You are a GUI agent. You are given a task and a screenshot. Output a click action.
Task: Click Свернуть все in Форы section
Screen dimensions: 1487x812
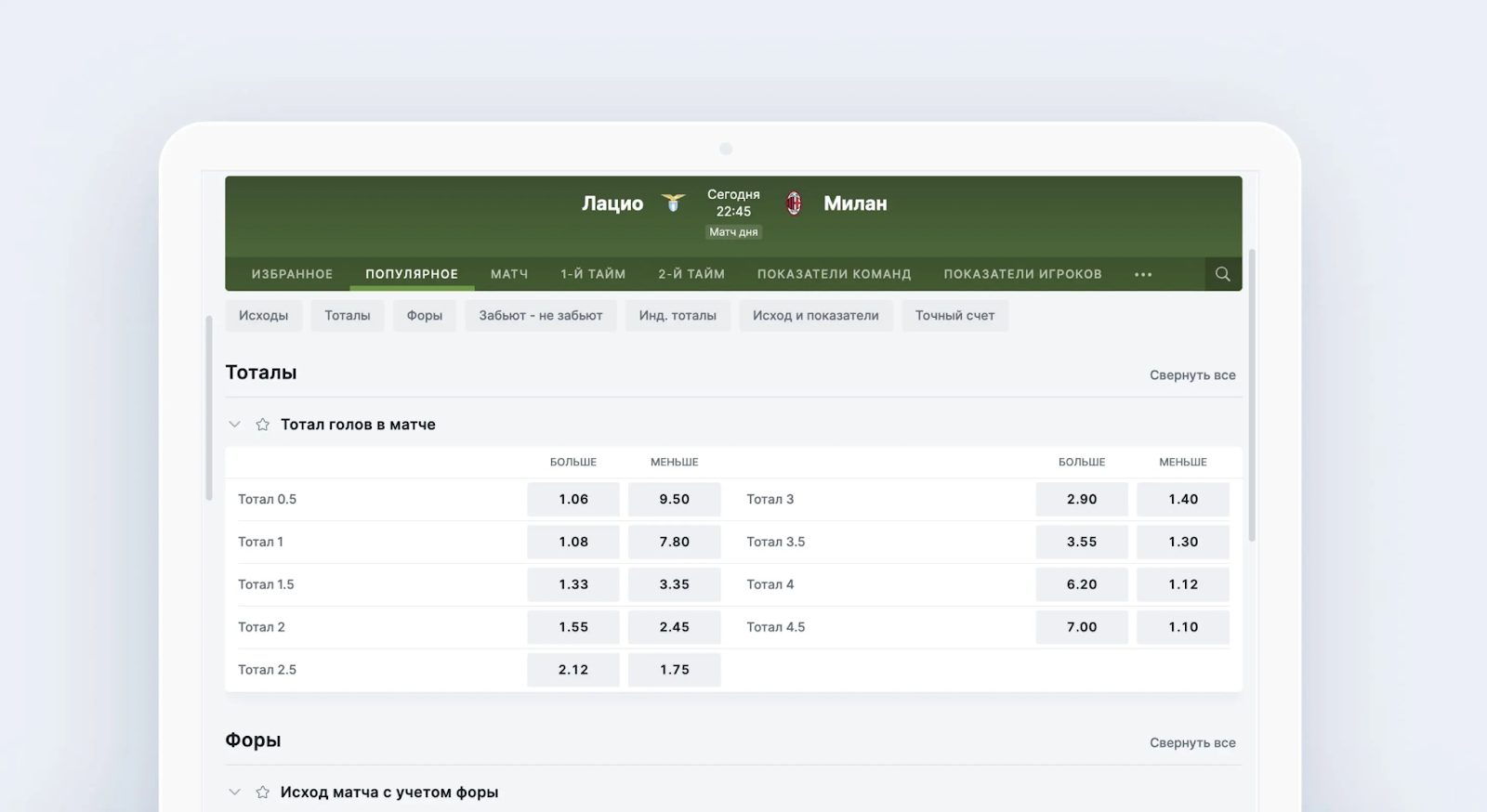(1192, 743)
